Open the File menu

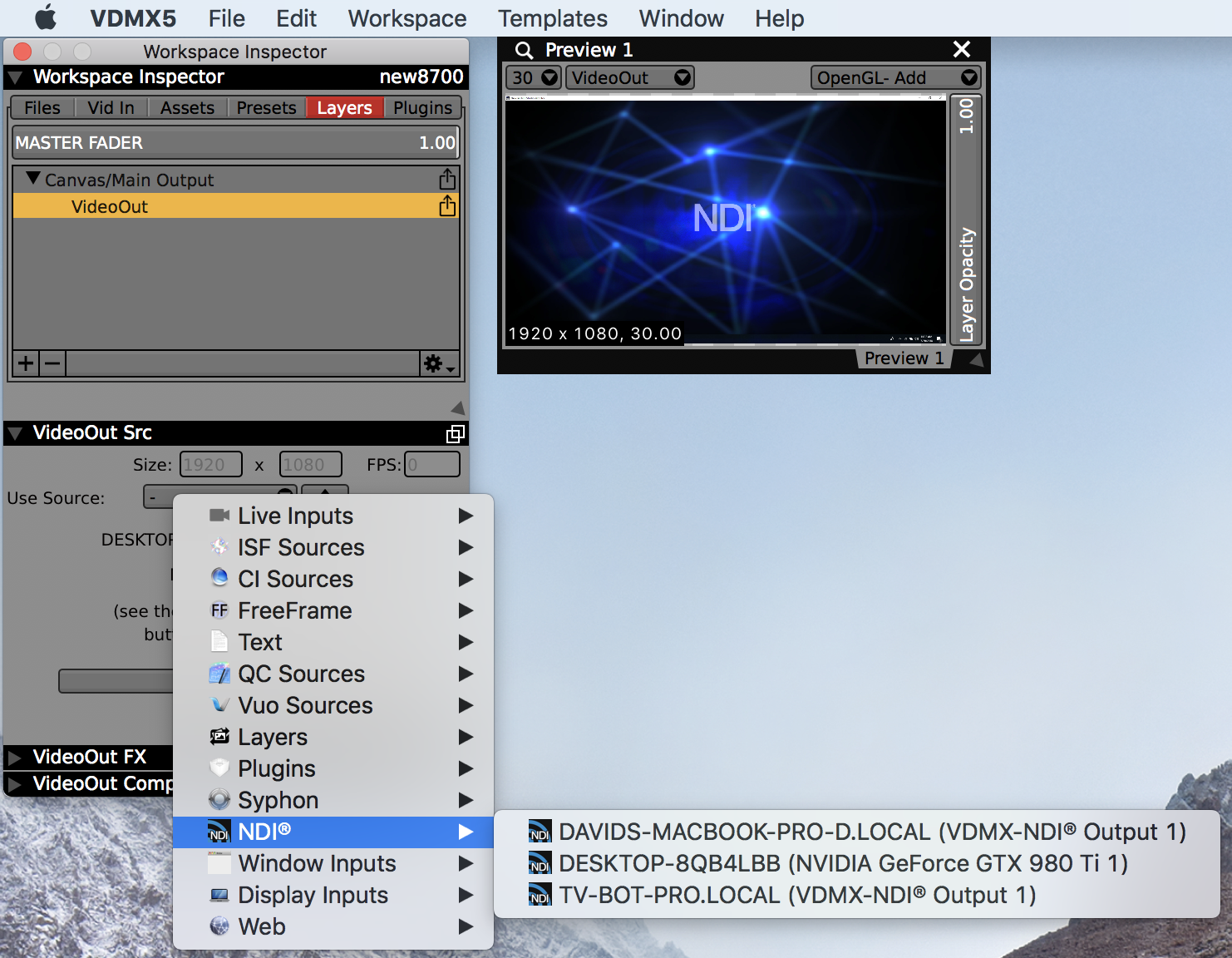coord(226,18)
